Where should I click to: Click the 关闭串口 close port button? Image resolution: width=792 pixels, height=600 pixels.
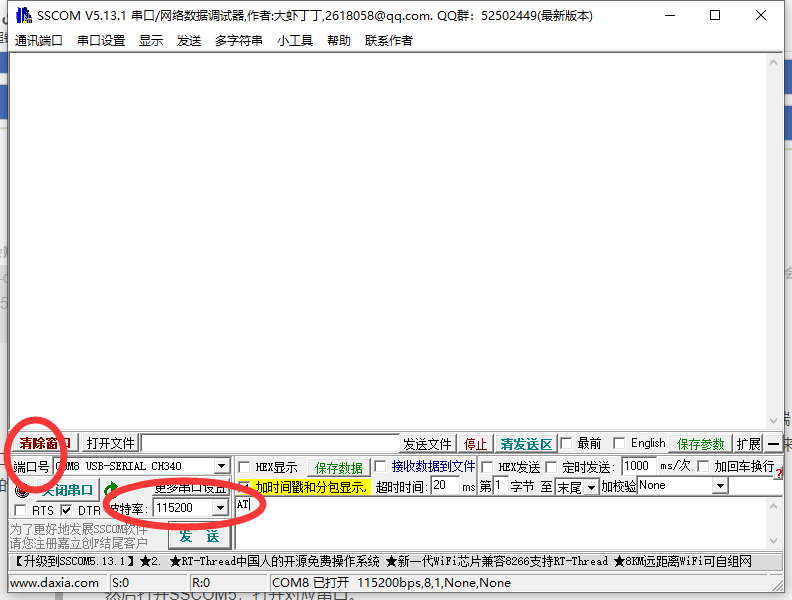(x=66, y=490)
